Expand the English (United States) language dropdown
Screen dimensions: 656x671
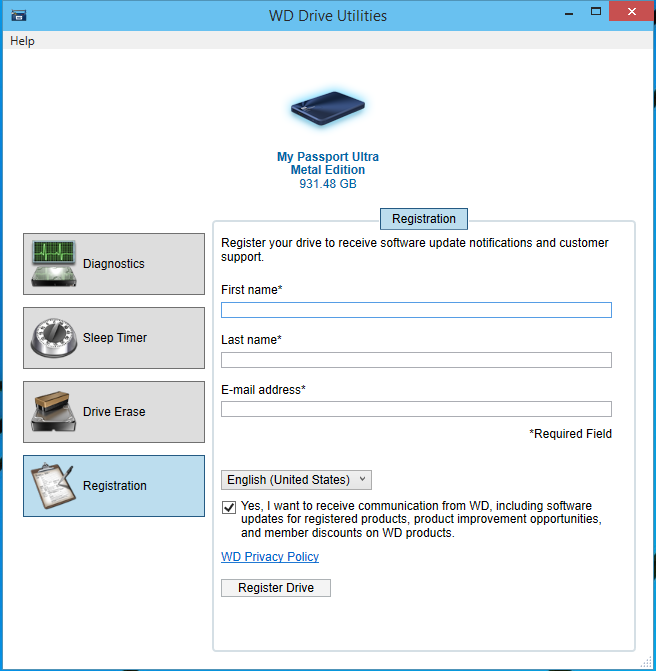[x=296, y=480]
